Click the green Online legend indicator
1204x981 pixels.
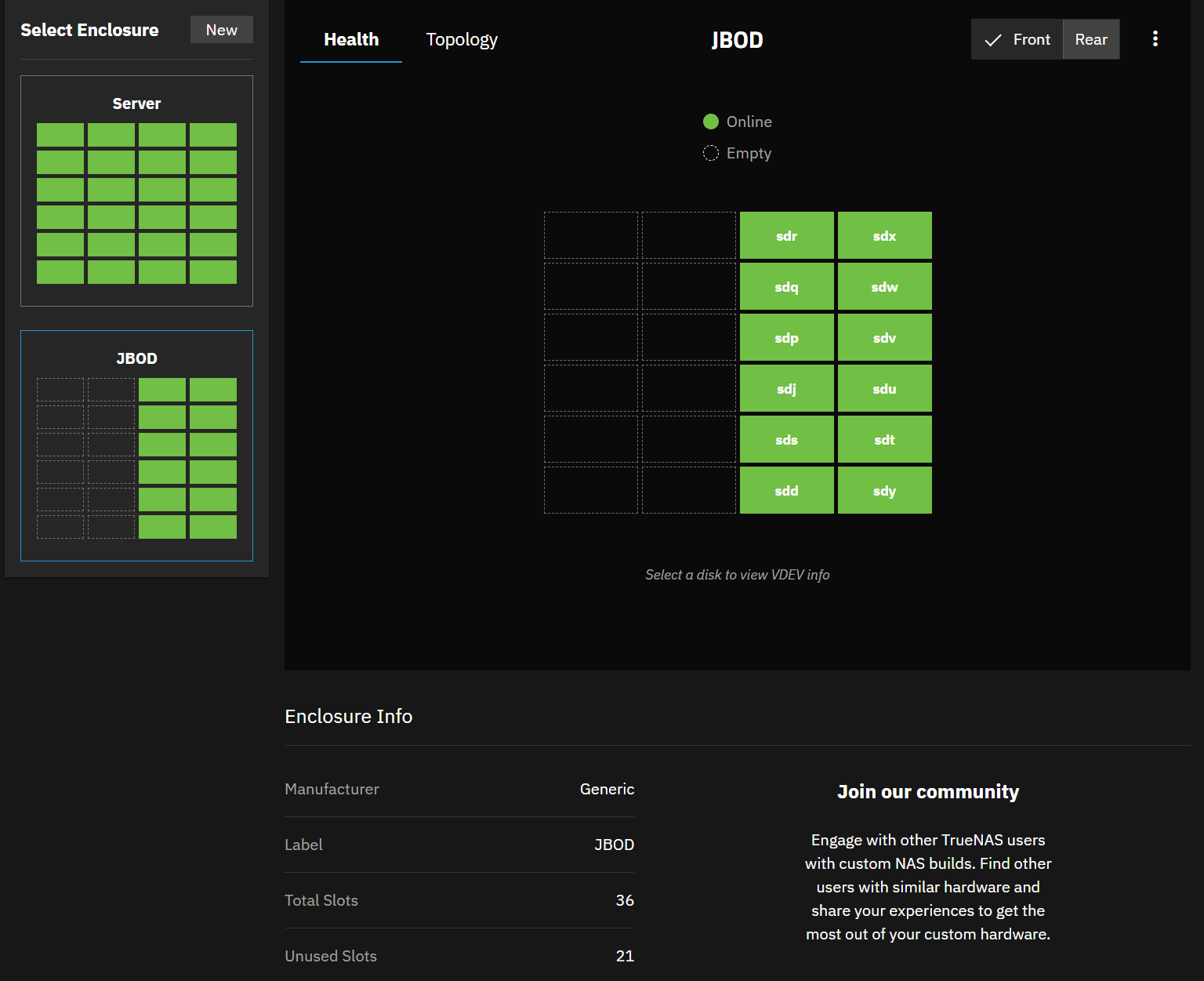pos(711,122)
